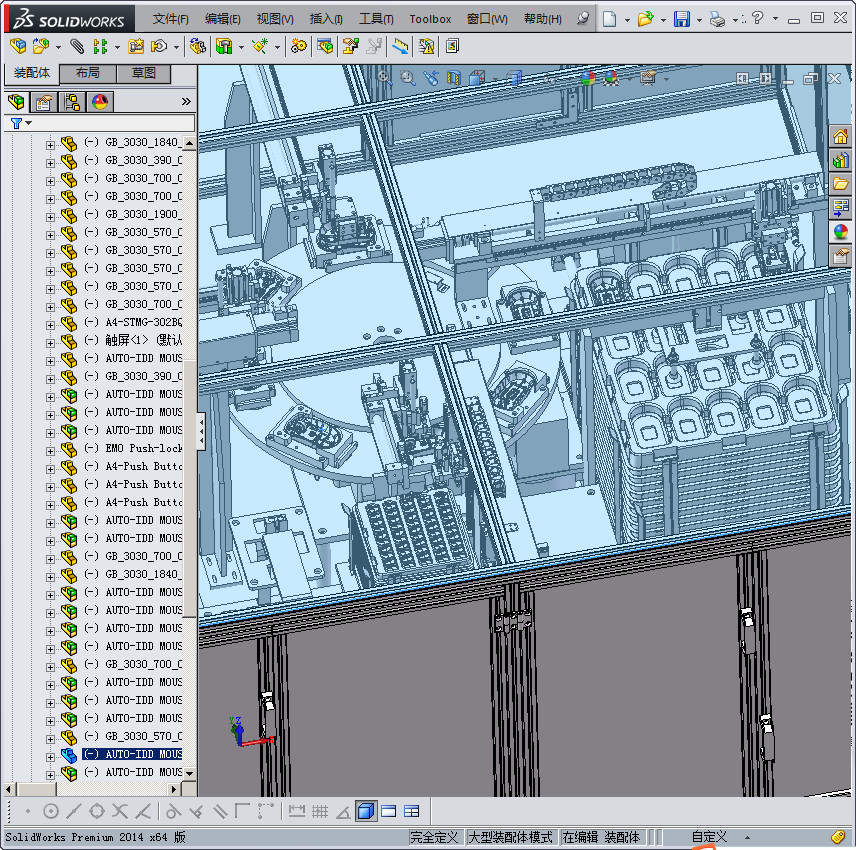This screenshot has height=850, width=856.
Task: Select the Circle sketch tool icon
Action: [x=49, y=810]
